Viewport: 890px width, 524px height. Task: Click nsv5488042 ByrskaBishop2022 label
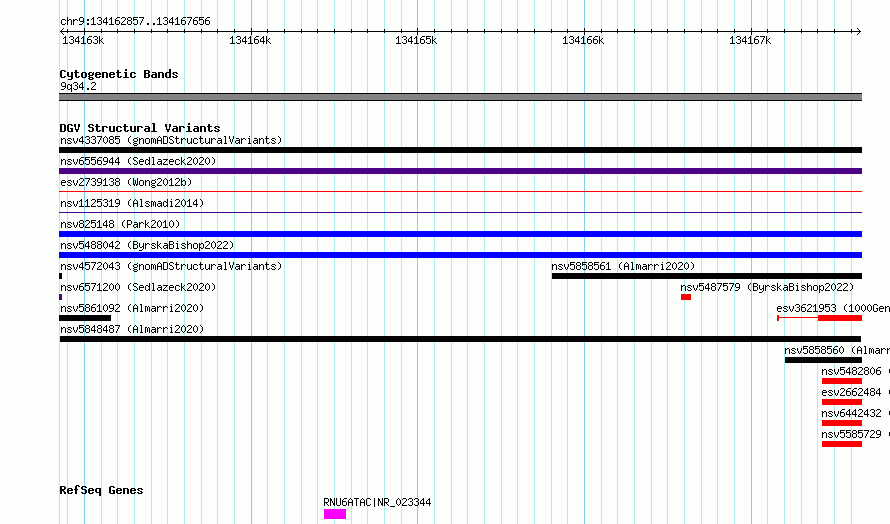pos(147,245)
